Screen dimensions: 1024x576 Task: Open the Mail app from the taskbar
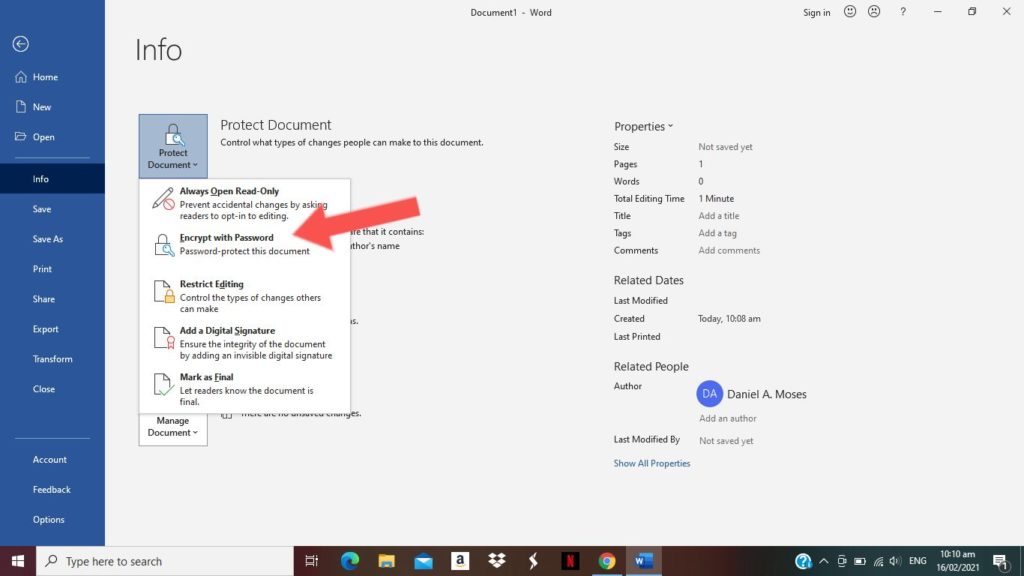click(423, 561)
